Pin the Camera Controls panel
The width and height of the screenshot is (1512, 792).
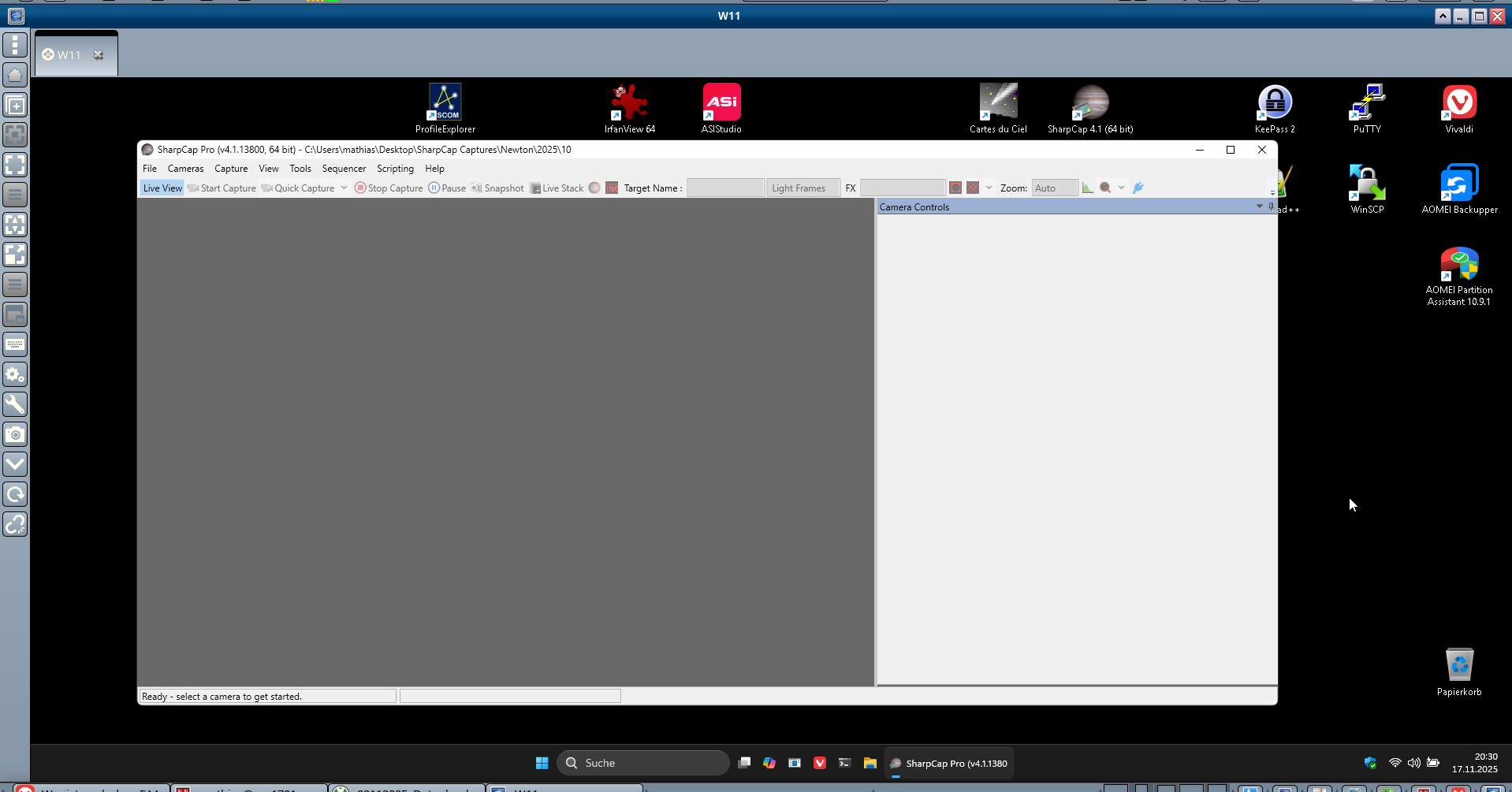pyautogui.click(x=1271, y=206)
